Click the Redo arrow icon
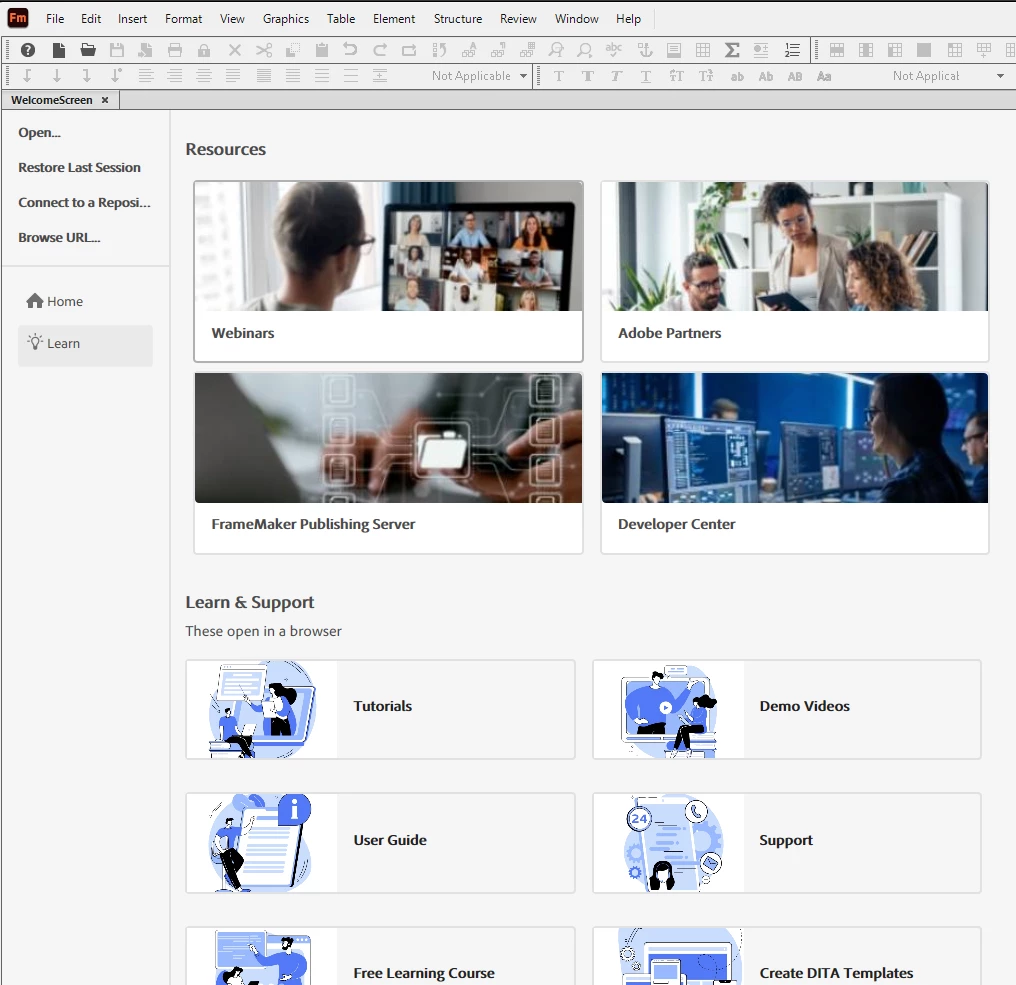Image resolution: width=1016 pixels, height=985 pixels. pos(380,50)
